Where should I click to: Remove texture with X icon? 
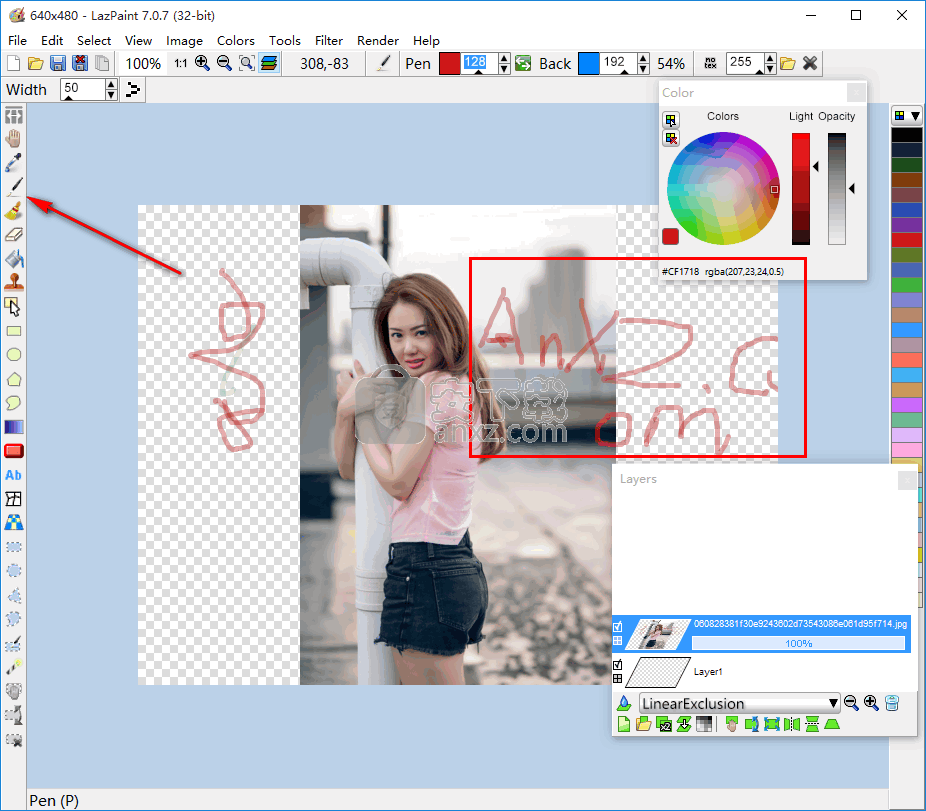(x=810, y=63)
